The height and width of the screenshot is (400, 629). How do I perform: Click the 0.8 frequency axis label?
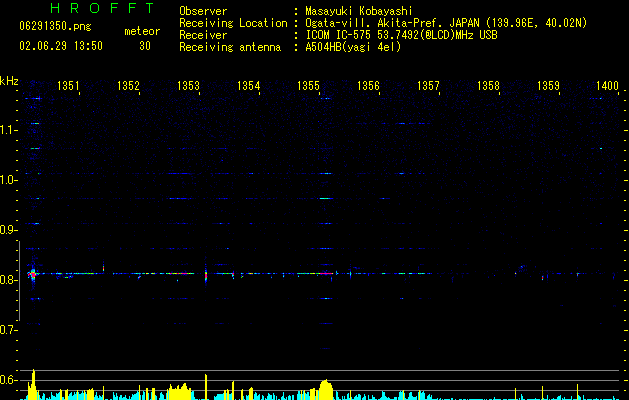point(8,280)
